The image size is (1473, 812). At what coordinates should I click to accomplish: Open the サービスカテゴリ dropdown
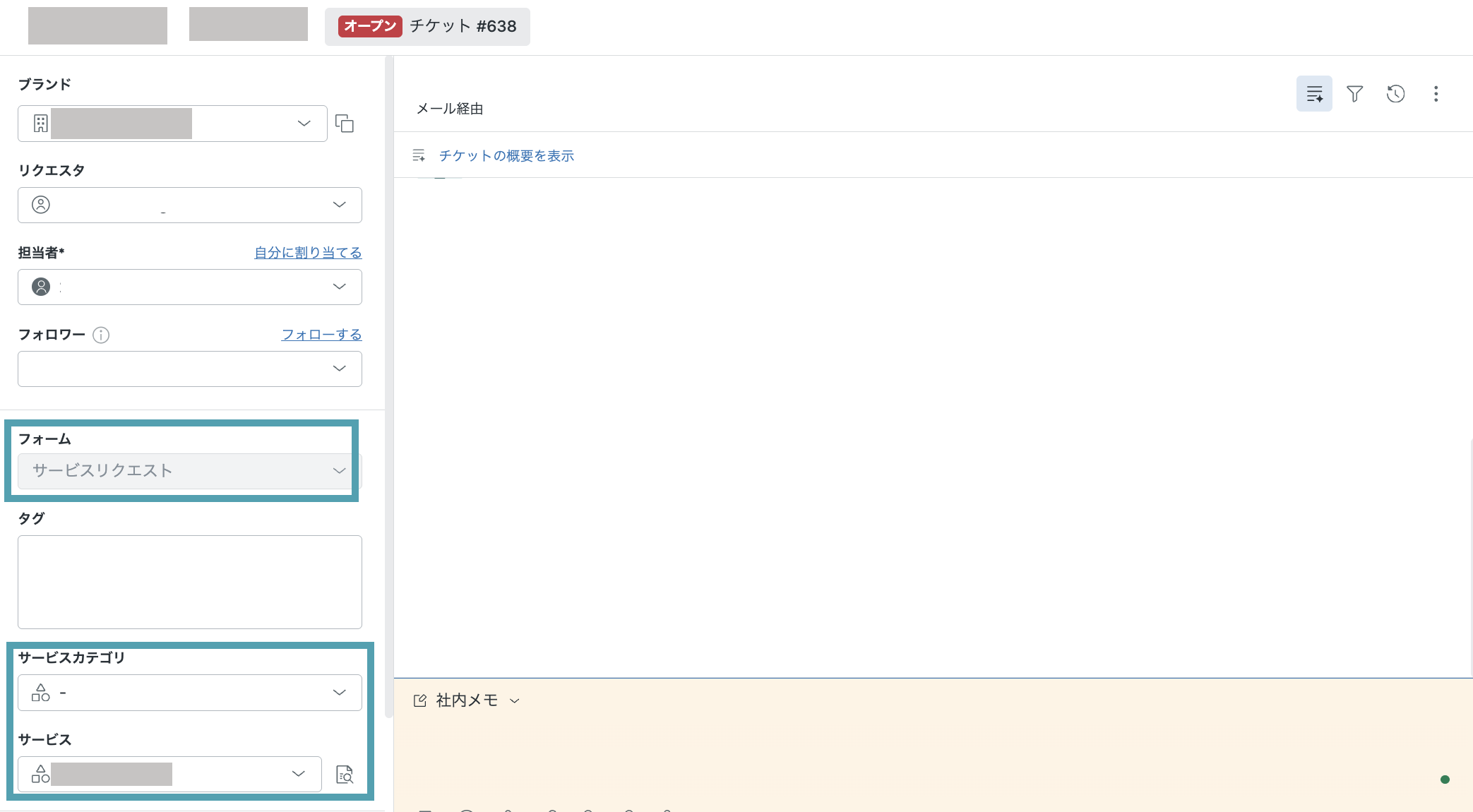pos(190,693)
